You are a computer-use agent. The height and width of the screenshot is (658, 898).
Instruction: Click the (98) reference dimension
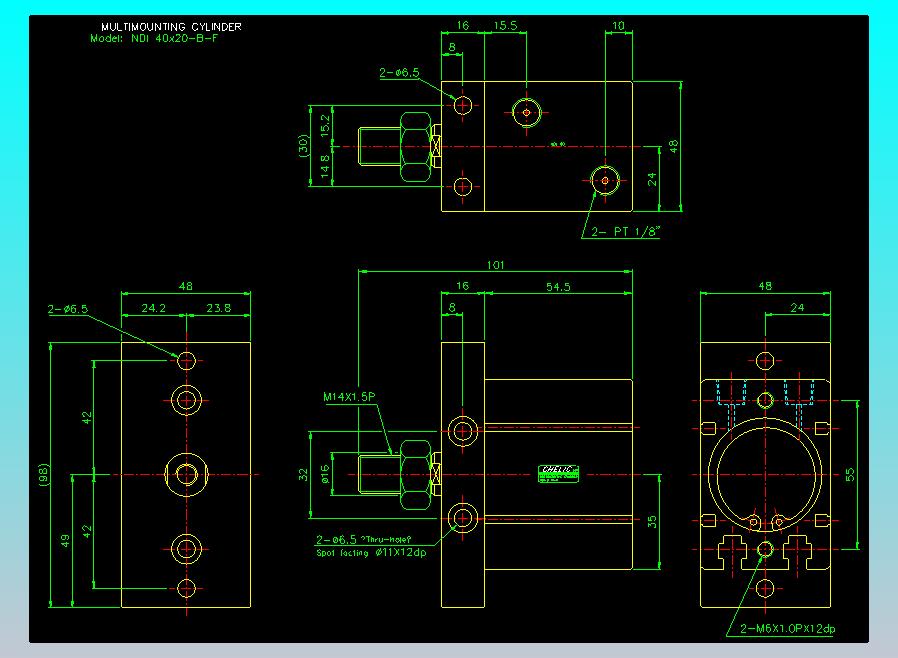click(44, 475)
